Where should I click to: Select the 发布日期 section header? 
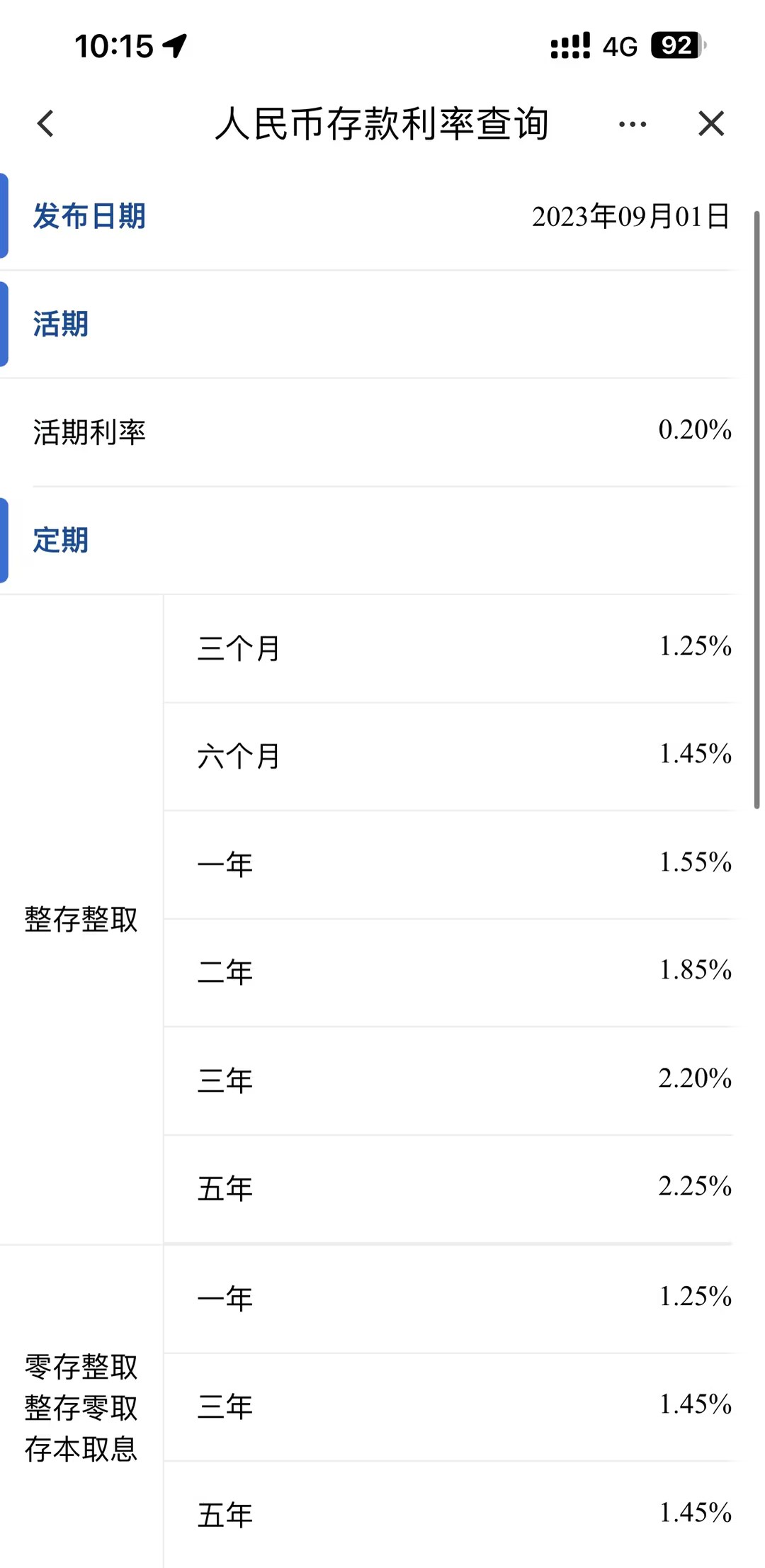[88, 217]
